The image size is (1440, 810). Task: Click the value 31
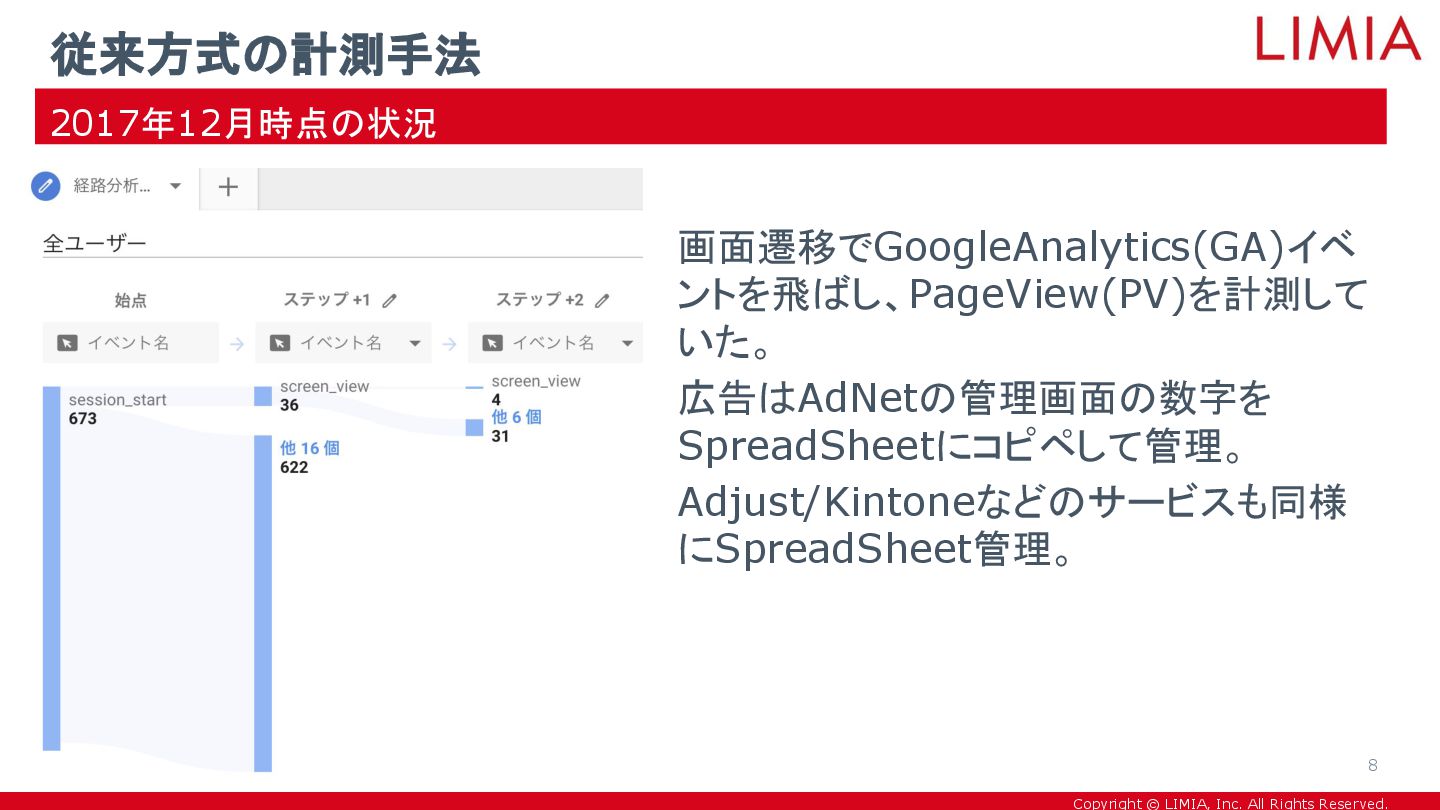[x=500, y=436]
